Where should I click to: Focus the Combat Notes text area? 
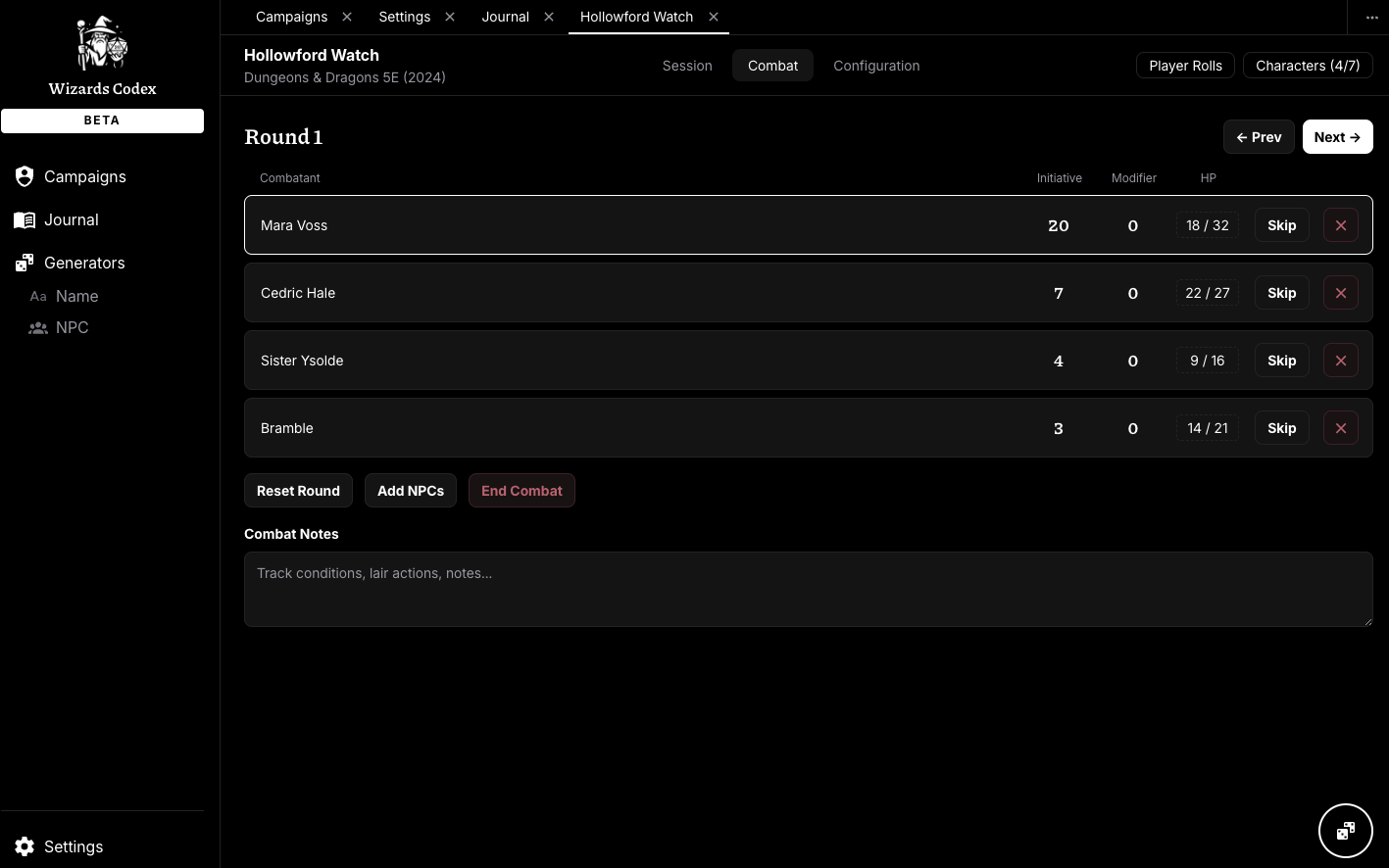click(809, 589)
